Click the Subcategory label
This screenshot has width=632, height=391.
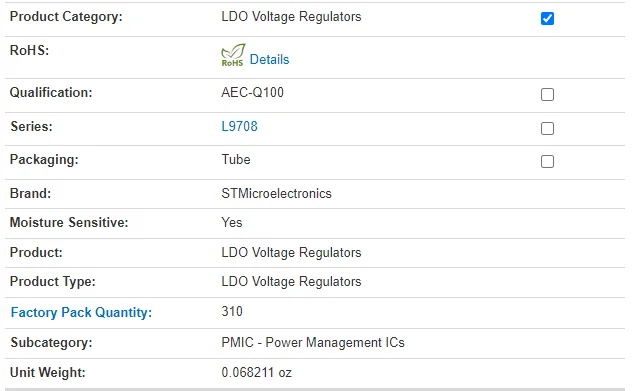click(x=51, y=342)
